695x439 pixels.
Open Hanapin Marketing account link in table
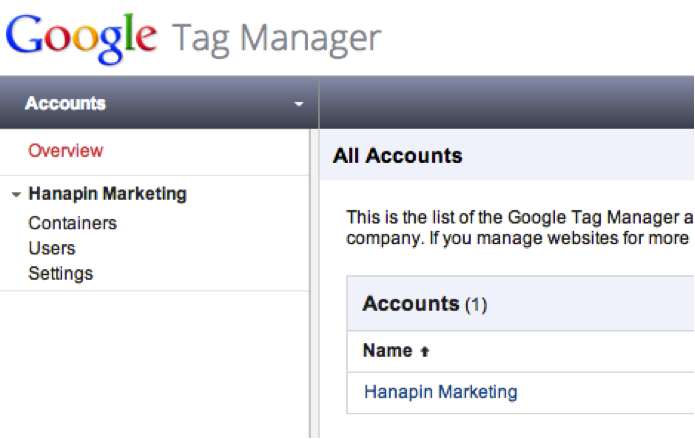(441, 392)
